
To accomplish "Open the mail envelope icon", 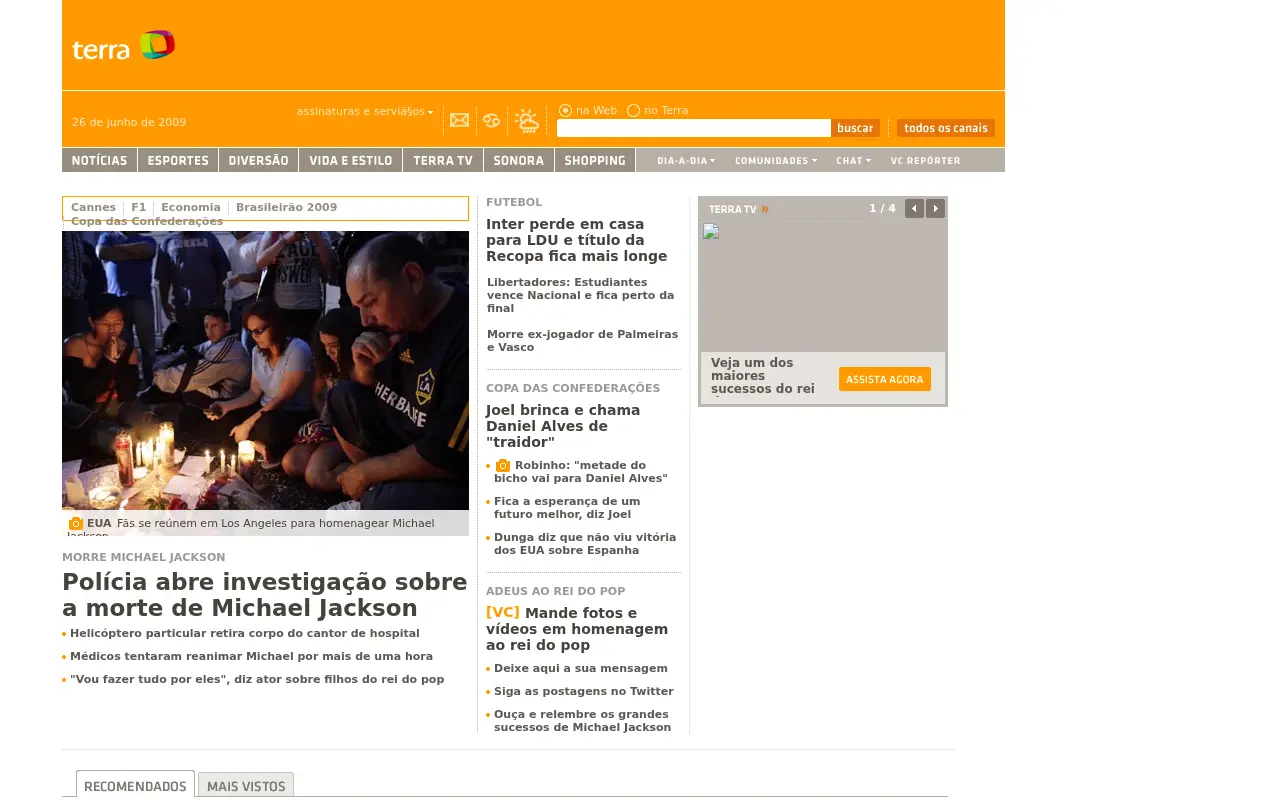I will click(459, 120).
